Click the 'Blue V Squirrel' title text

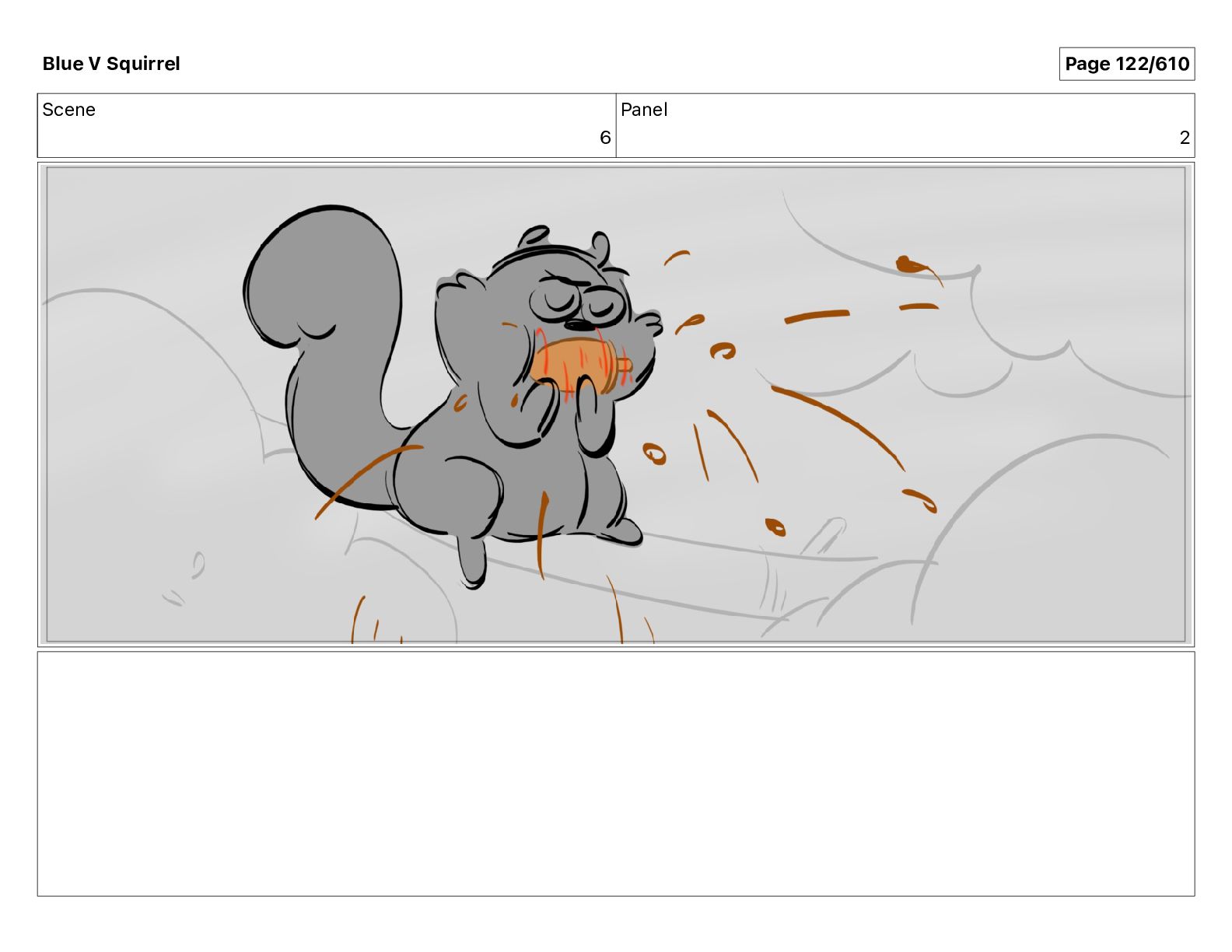tap(111, 64)
